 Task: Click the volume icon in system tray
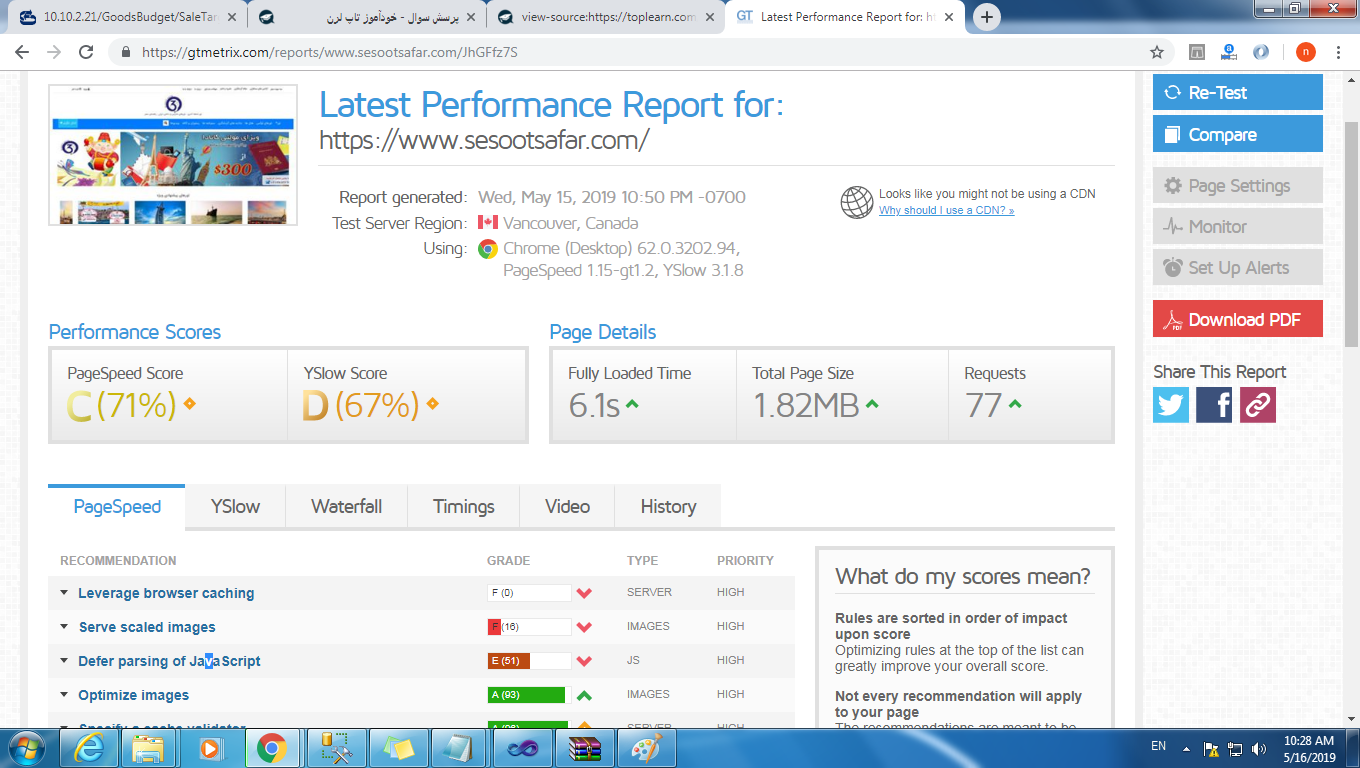(x=1258, y=748)
